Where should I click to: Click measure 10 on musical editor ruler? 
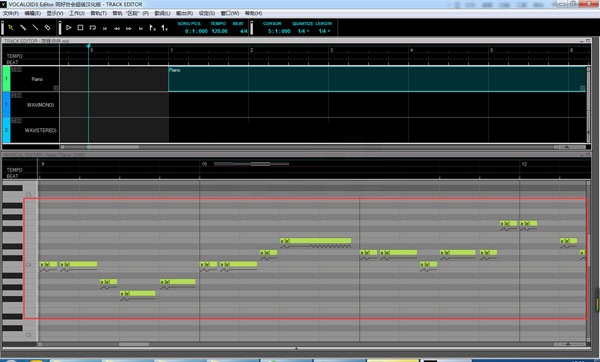204,164
